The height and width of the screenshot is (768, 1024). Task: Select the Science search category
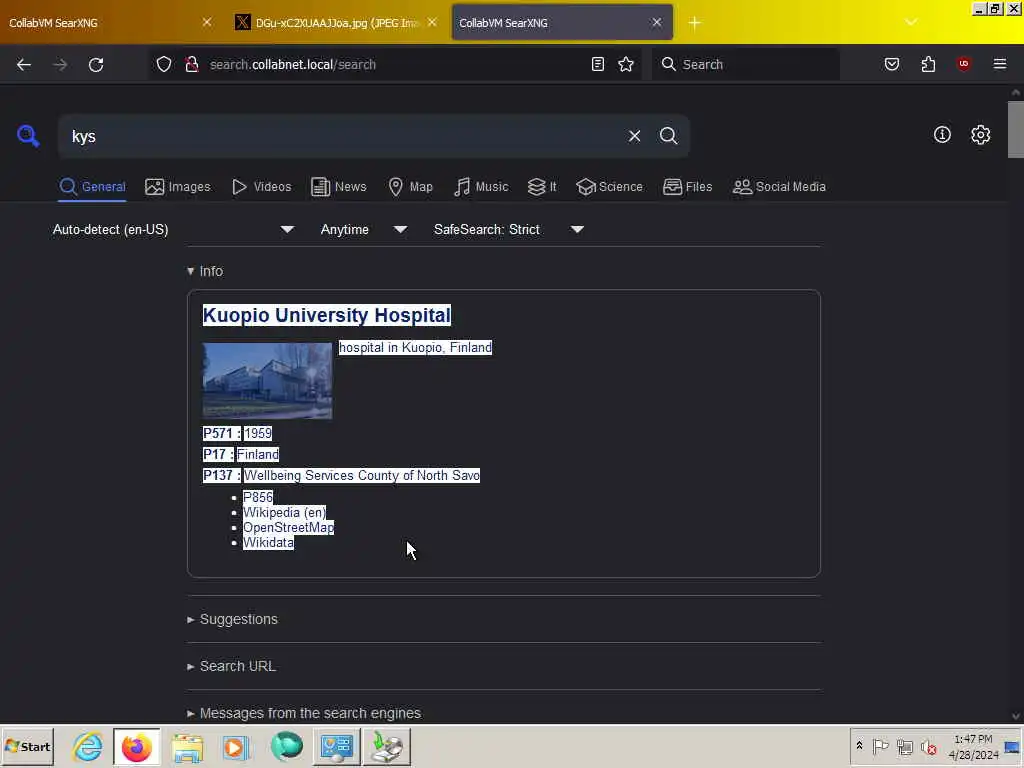[609, 187]
